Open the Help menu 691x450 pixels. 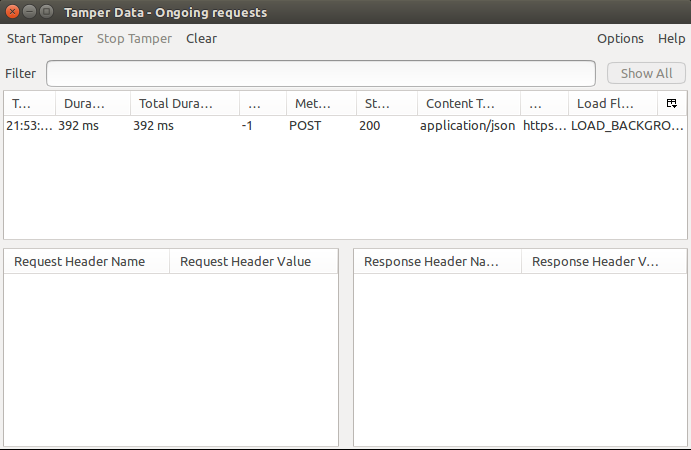click(671, 39)
